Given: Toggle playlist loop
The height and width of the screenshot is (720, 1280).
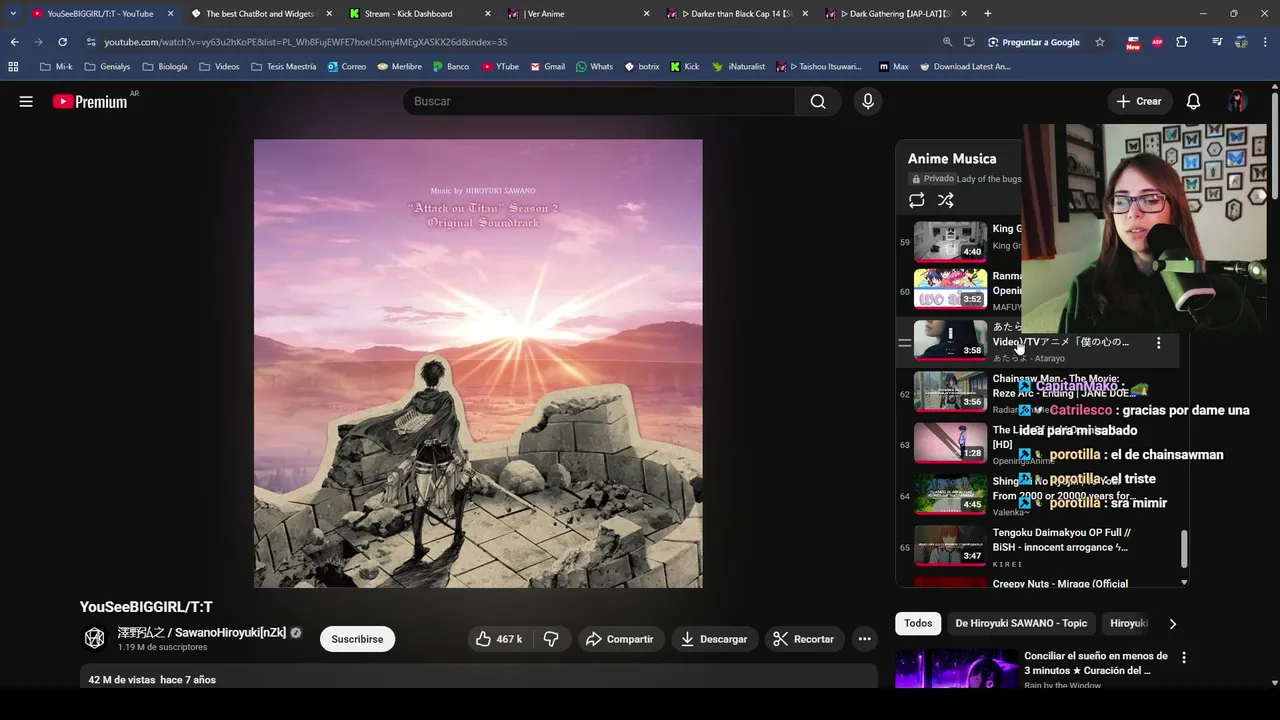Looking at the screenshot, I should (x=916, y=200).
